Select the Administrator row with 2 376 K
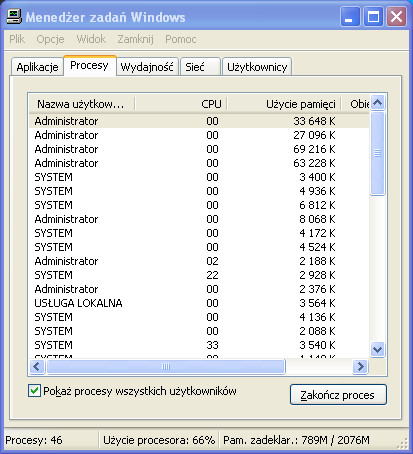This screenshot has height=454, width=413. click(x=199, y=289)
